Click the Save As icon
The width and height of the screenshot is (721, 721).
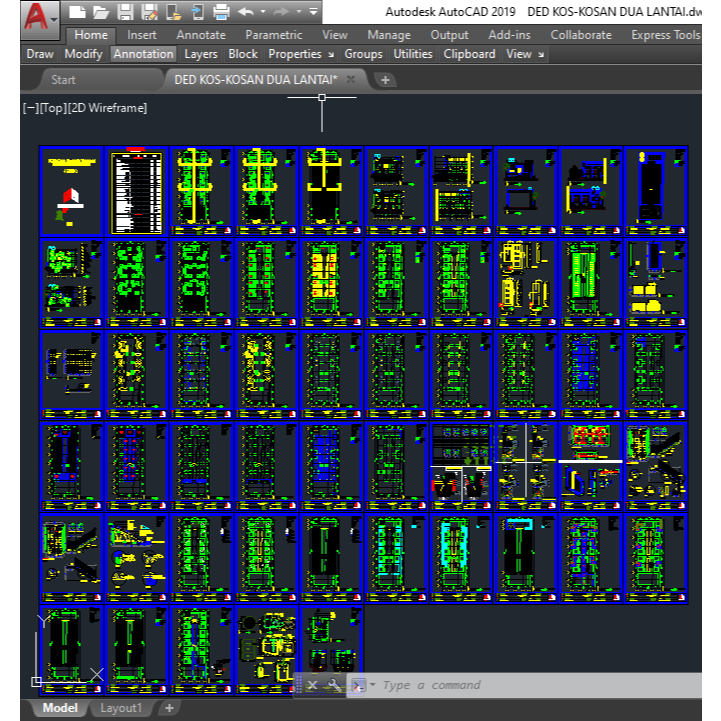point(149,12)
